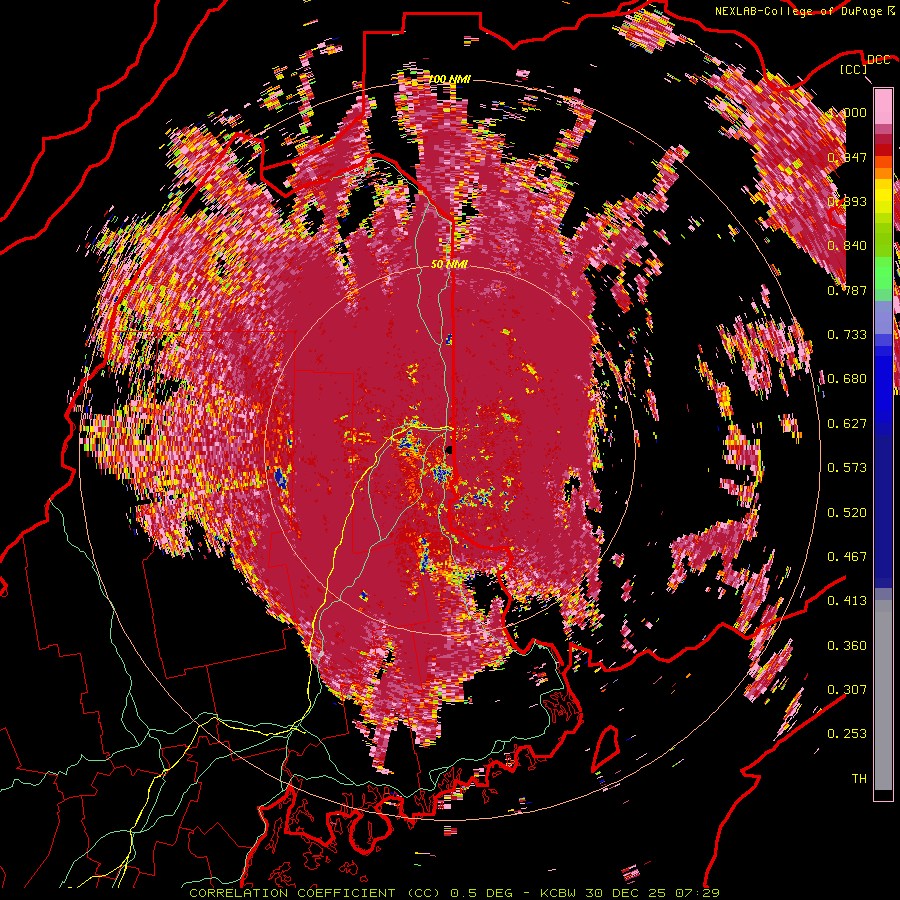Pick the bright green segment above 0.787
Screen dimensions: 900x900
coord(883,273)
